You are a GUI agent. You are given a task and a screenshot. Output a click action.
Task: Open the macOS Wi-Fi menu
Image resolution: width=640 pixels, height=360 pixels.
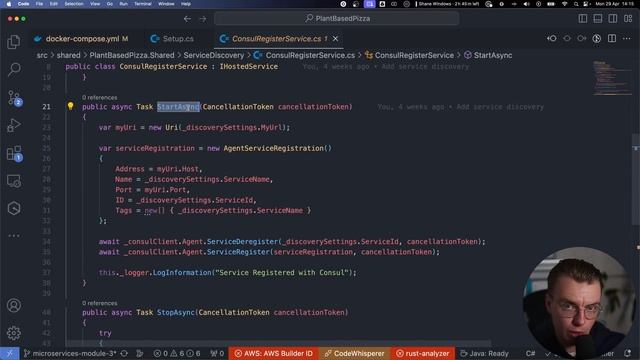click(x=564, y=4)
